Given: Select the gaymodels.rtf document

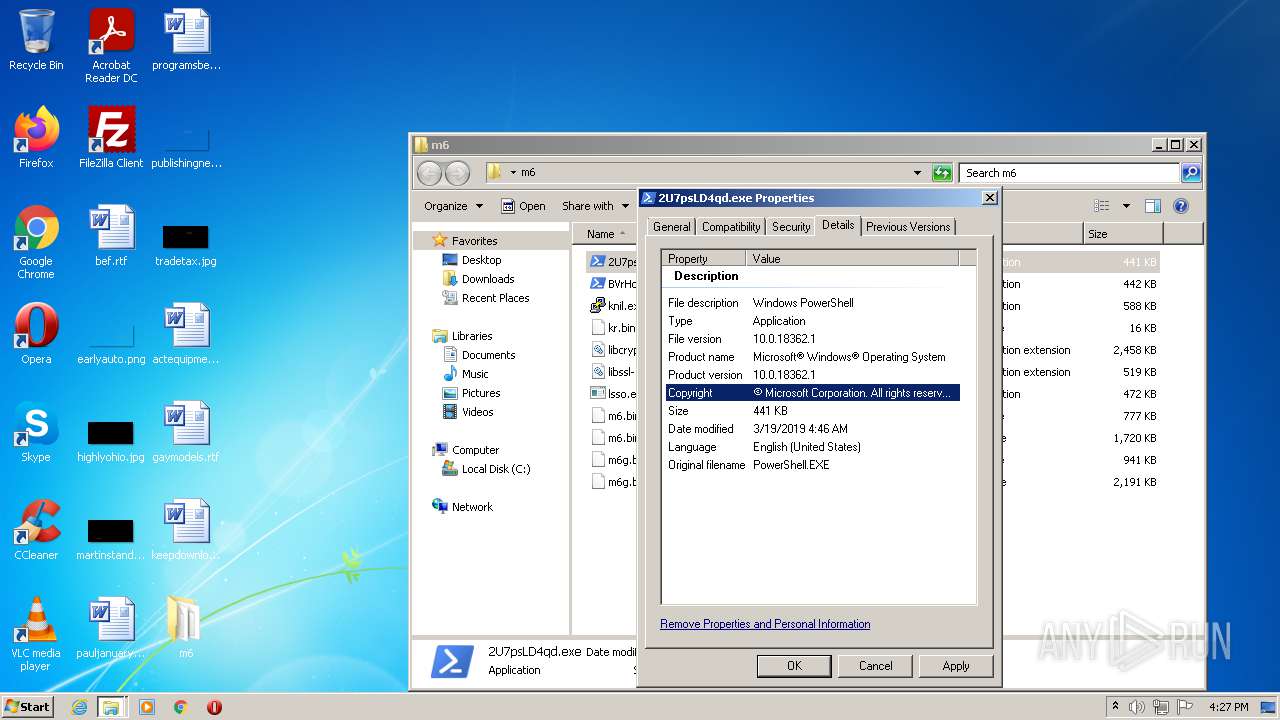Looking at the screenshot, I should 186,432.
